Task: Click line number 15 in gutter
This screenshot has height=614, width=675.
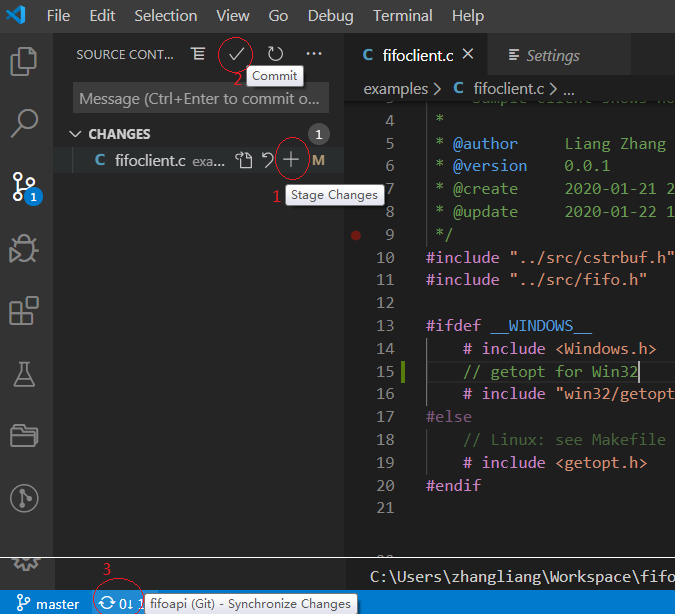Action: [x=385, y=371]
